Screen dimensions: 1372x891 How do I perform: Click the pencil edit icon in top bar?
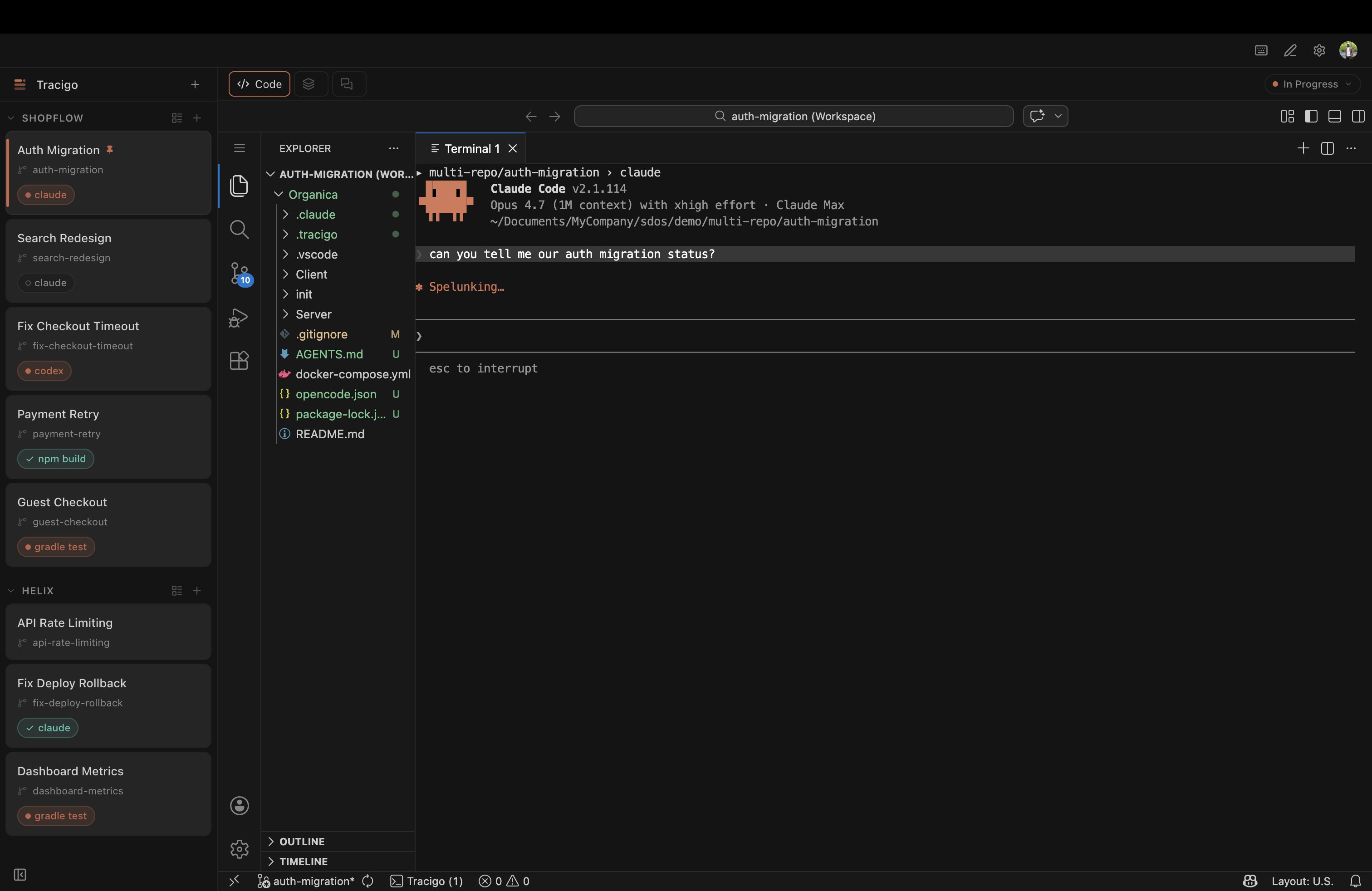pyautogui.click(x=1290, y=51)
